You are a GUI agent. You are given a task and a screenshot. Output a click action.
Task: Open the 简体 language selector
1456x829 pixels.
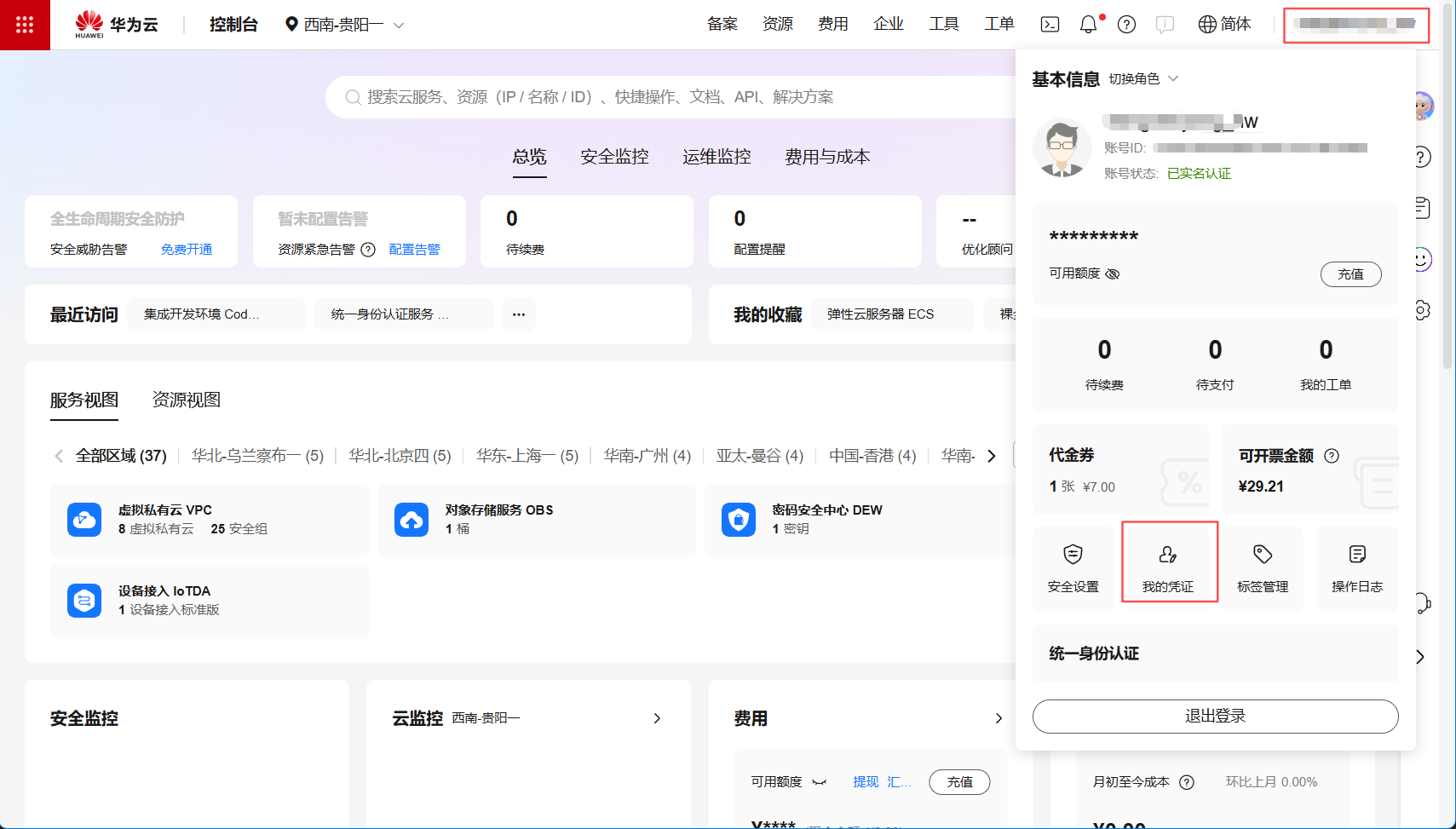pyautogui.click(x=1224, y=25)
